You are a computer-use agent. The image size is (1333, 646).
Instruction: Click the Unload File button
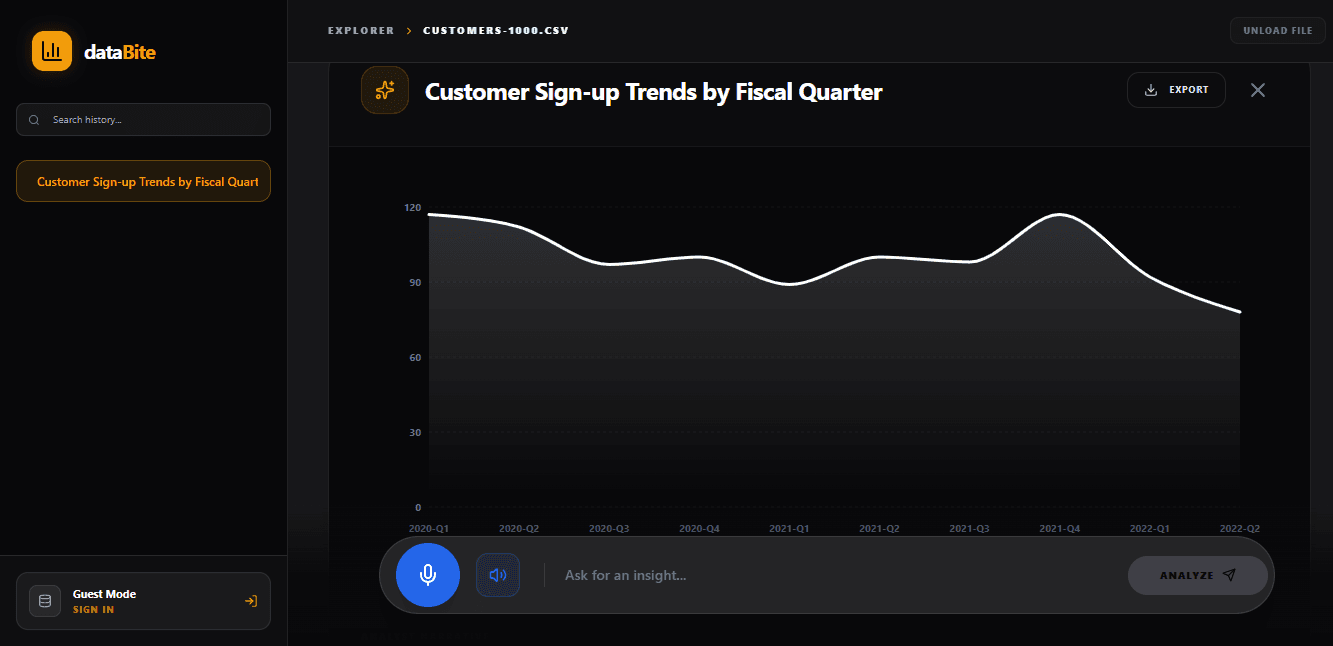1278,31
